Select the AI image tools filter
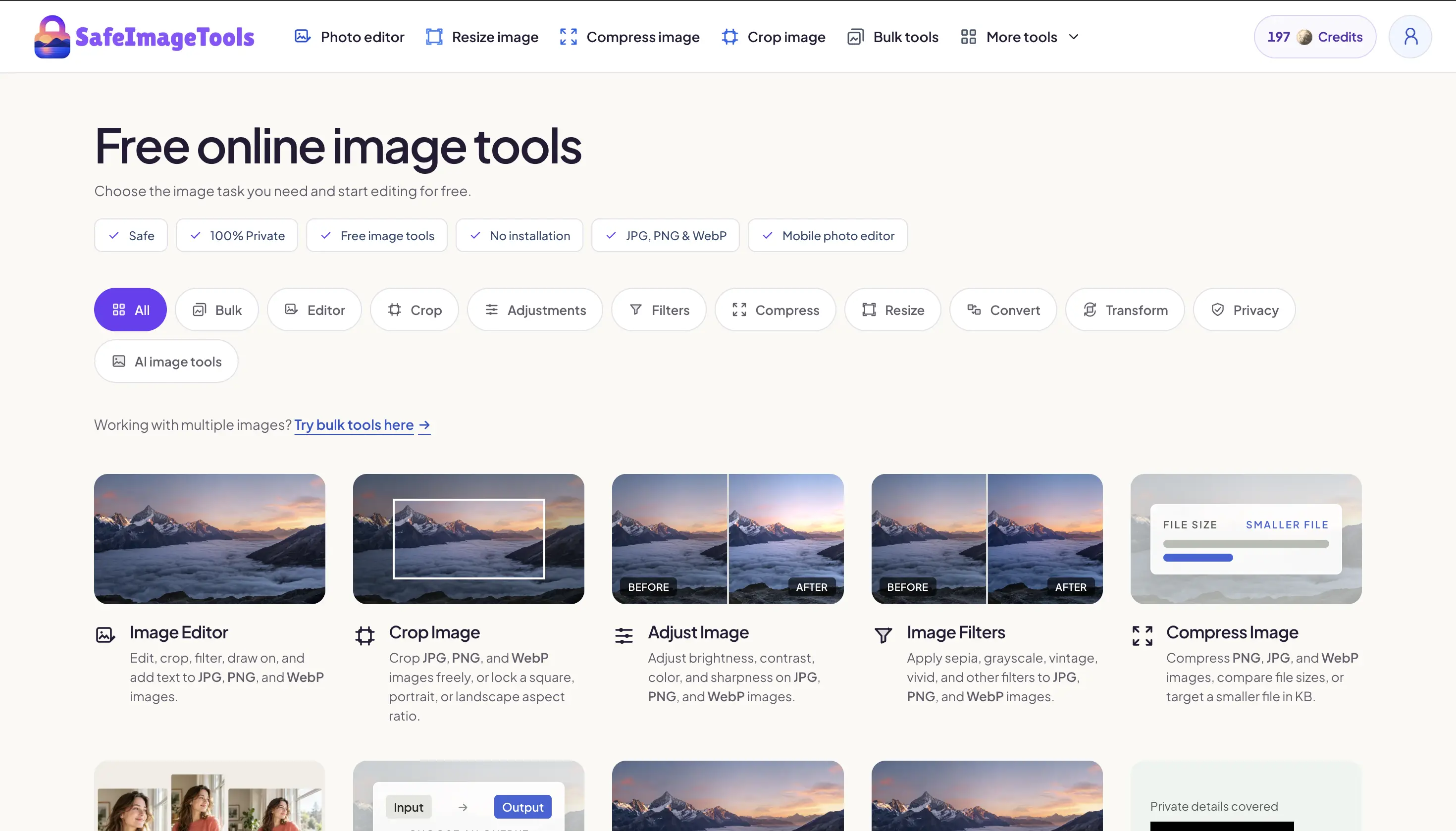Screen dimensions: 1456x831 click(x=166, y=361)
